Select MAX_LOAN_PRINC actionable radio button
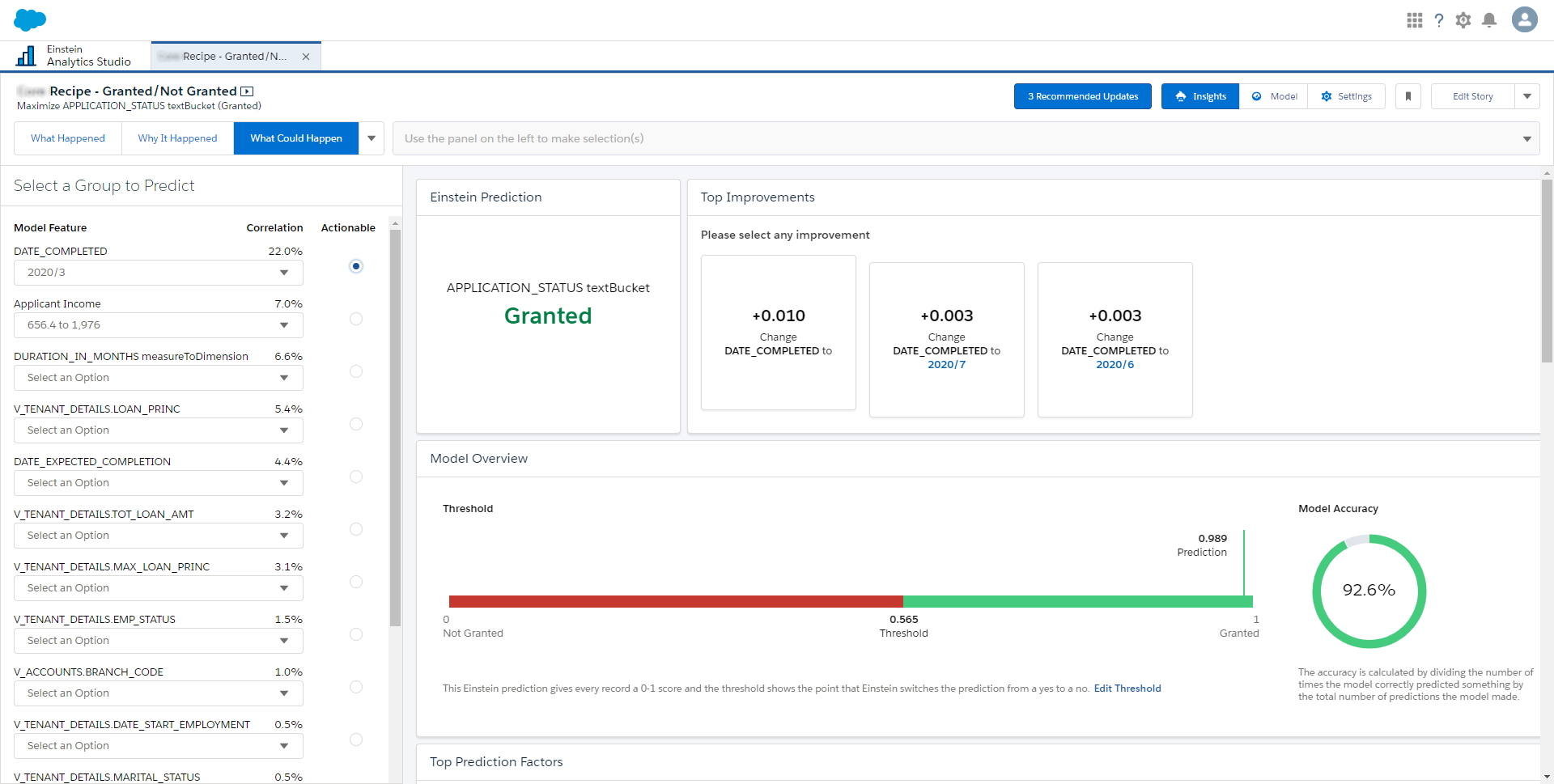 pyautogui.click(x=356, y=582)
